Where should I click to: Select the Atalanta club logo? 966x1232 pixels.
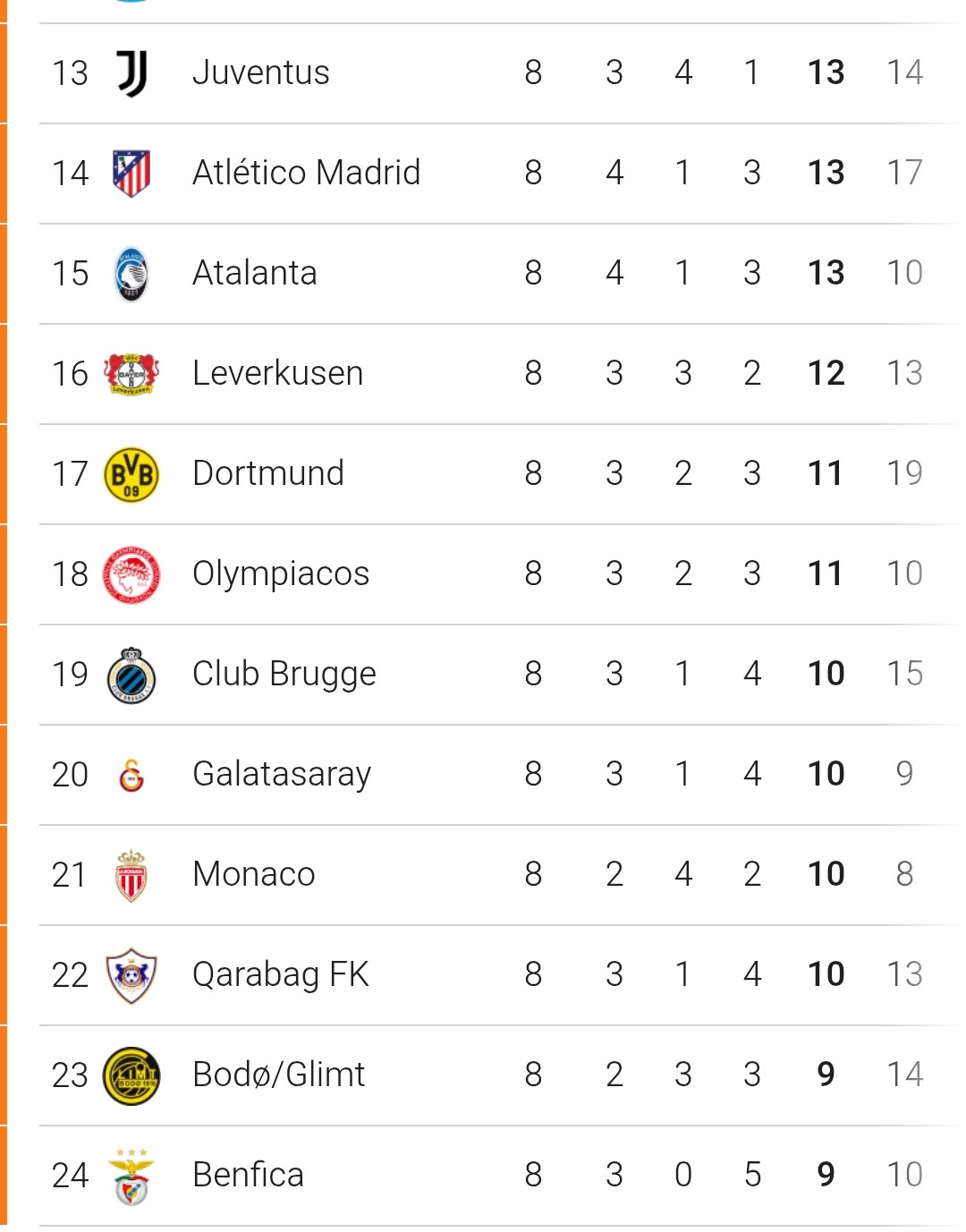point(131,274)
